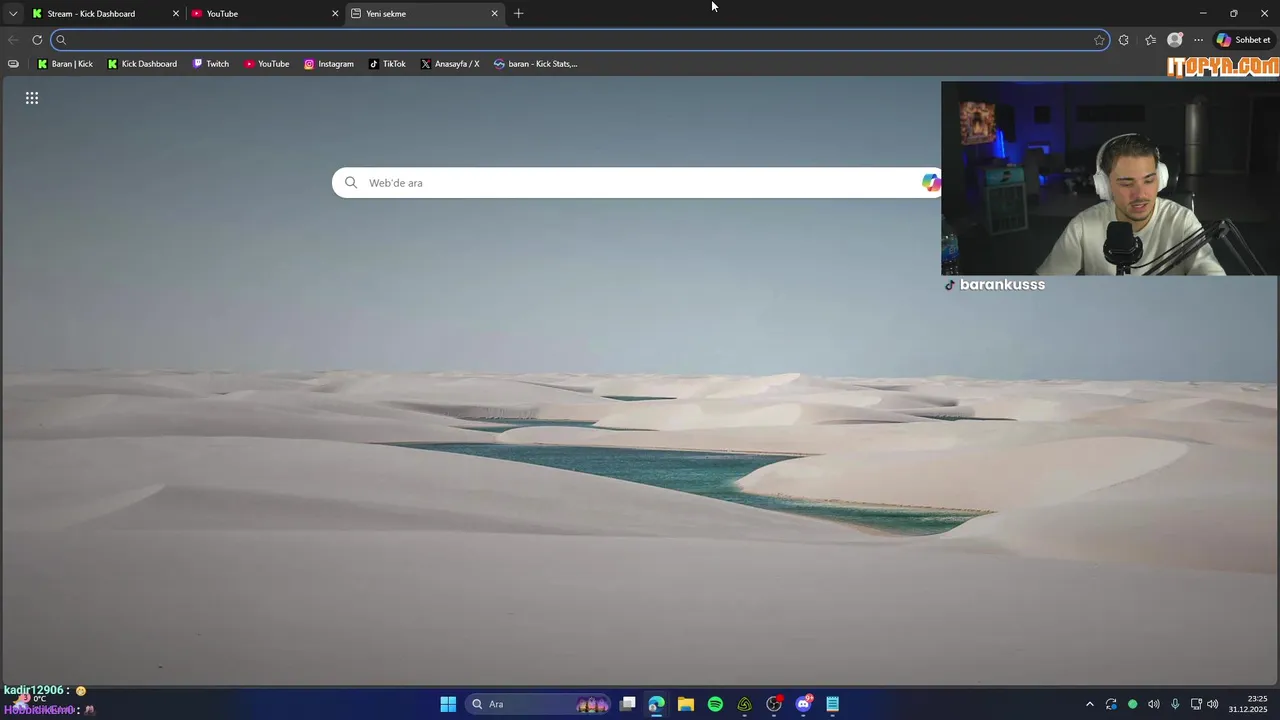Viewport: 1280px width, 720px height.
Task: Open the clock showing 23:25
Action: click(1250, 704)
